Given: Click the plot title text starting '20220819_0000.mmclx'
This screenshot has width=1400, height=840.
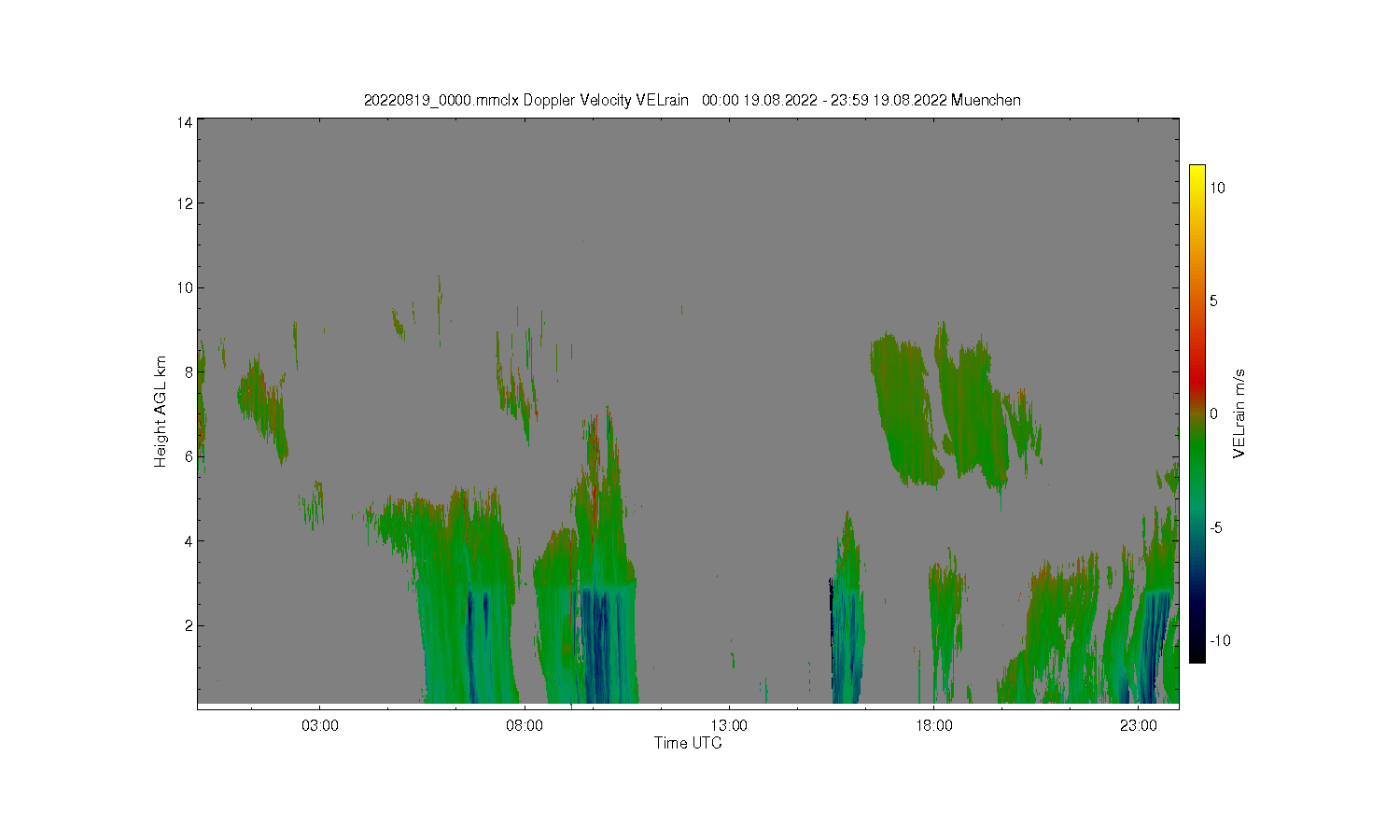Looking at the screenshot, I should (x=692, y=100).
